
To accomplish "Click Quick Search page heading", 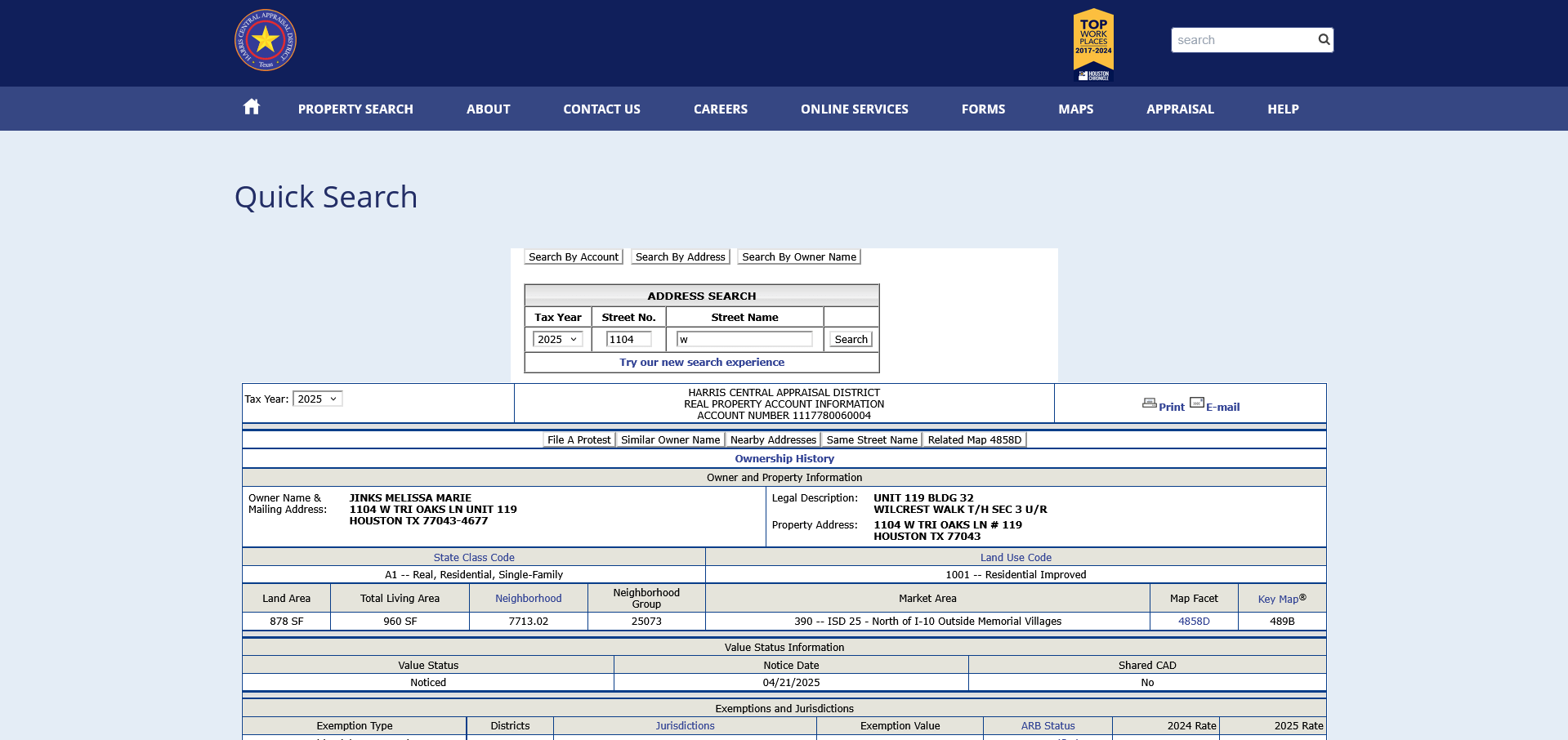I will click(x=326, y=197).
